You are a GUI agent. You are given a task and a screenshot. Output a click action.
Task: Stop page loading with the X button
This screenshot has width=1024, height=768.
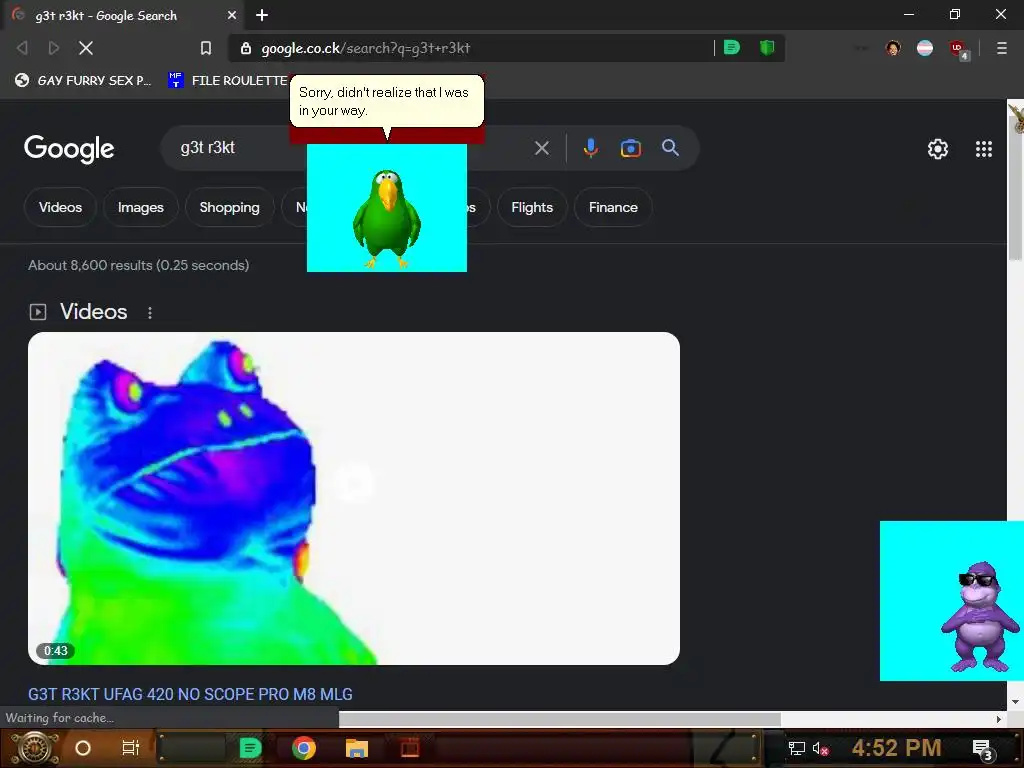coord(86,48)
